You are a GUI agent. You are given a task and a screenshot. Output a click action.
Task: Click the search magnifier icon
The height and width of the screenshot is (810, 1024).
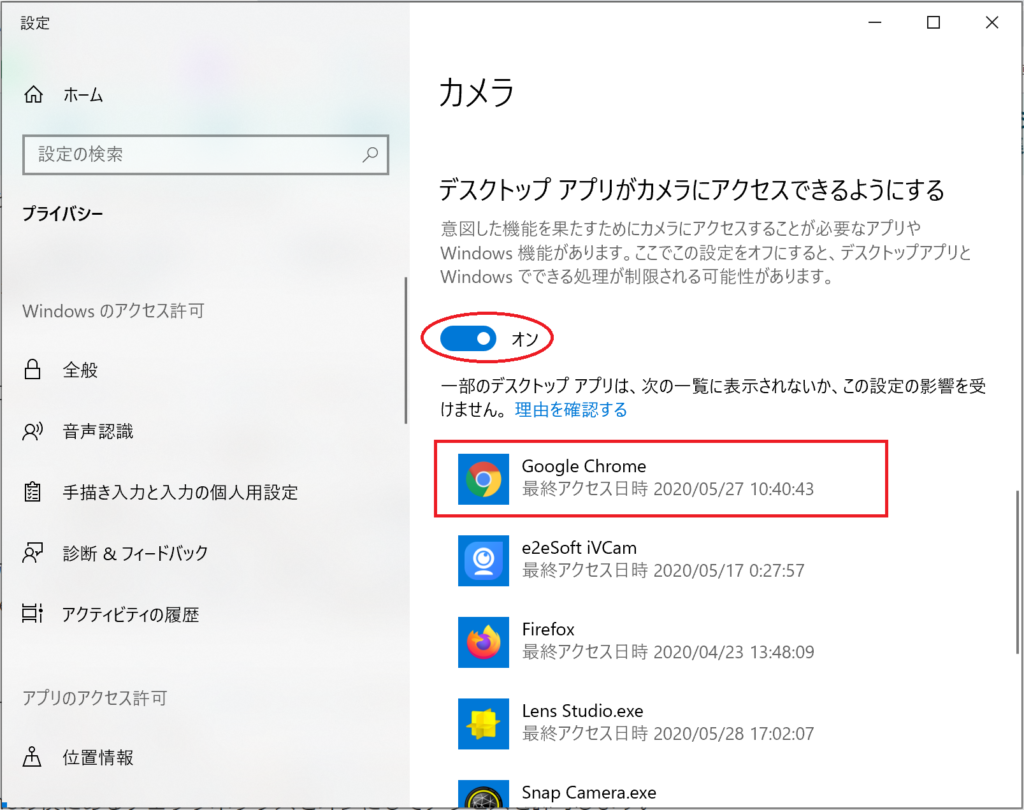click(x=370, y=154)
